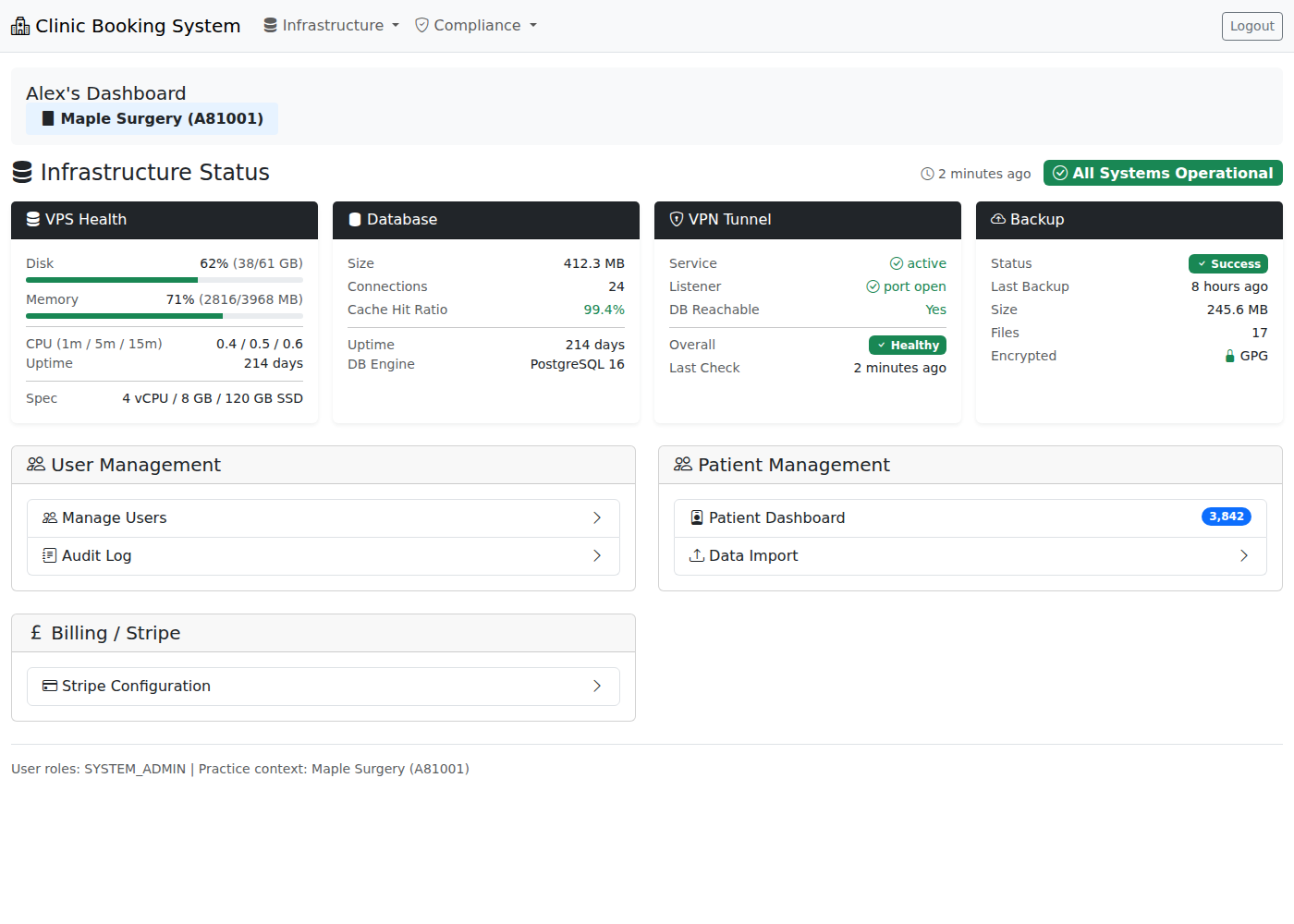Click the Stripe Configuration credit card icon
This screenshot has height=924, width=1294.
click(x=50, y=686)
